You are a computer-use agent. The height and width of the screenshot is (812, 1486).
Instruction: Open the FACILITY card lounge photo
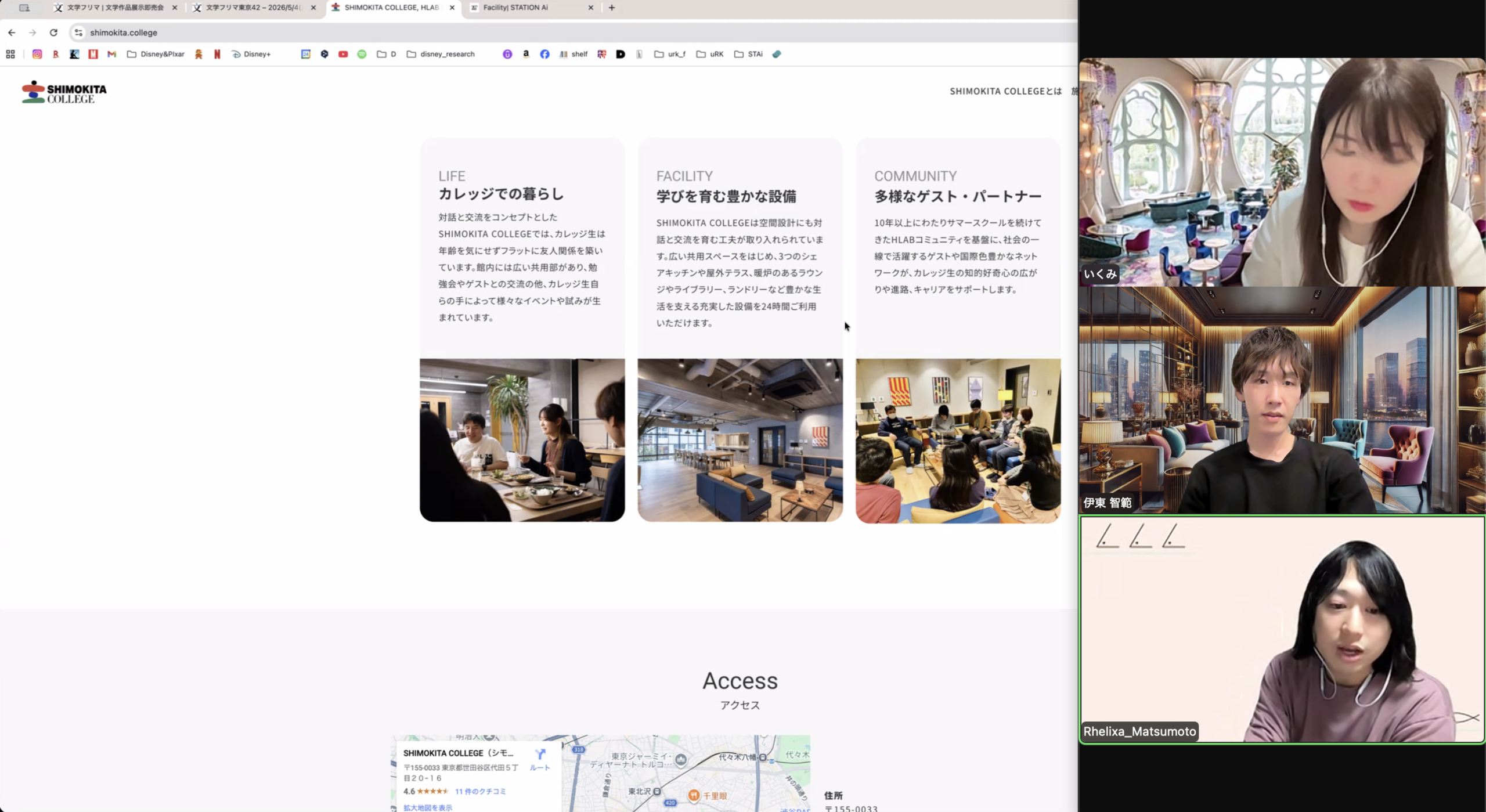click(x=740, y=440)
